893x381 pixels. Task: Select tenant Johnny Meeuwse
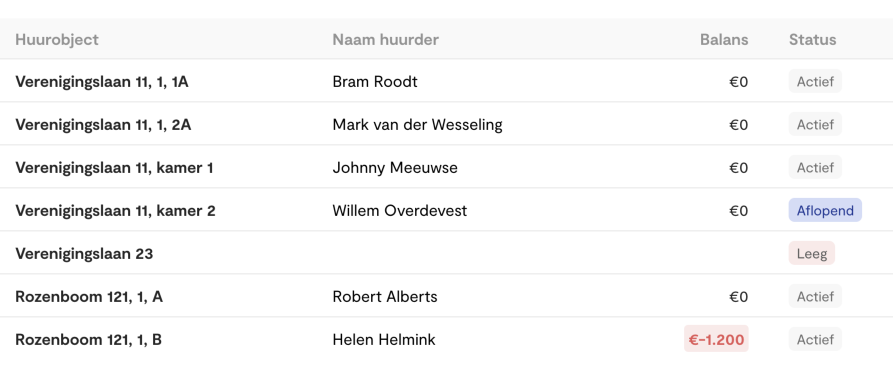(395, 168)
